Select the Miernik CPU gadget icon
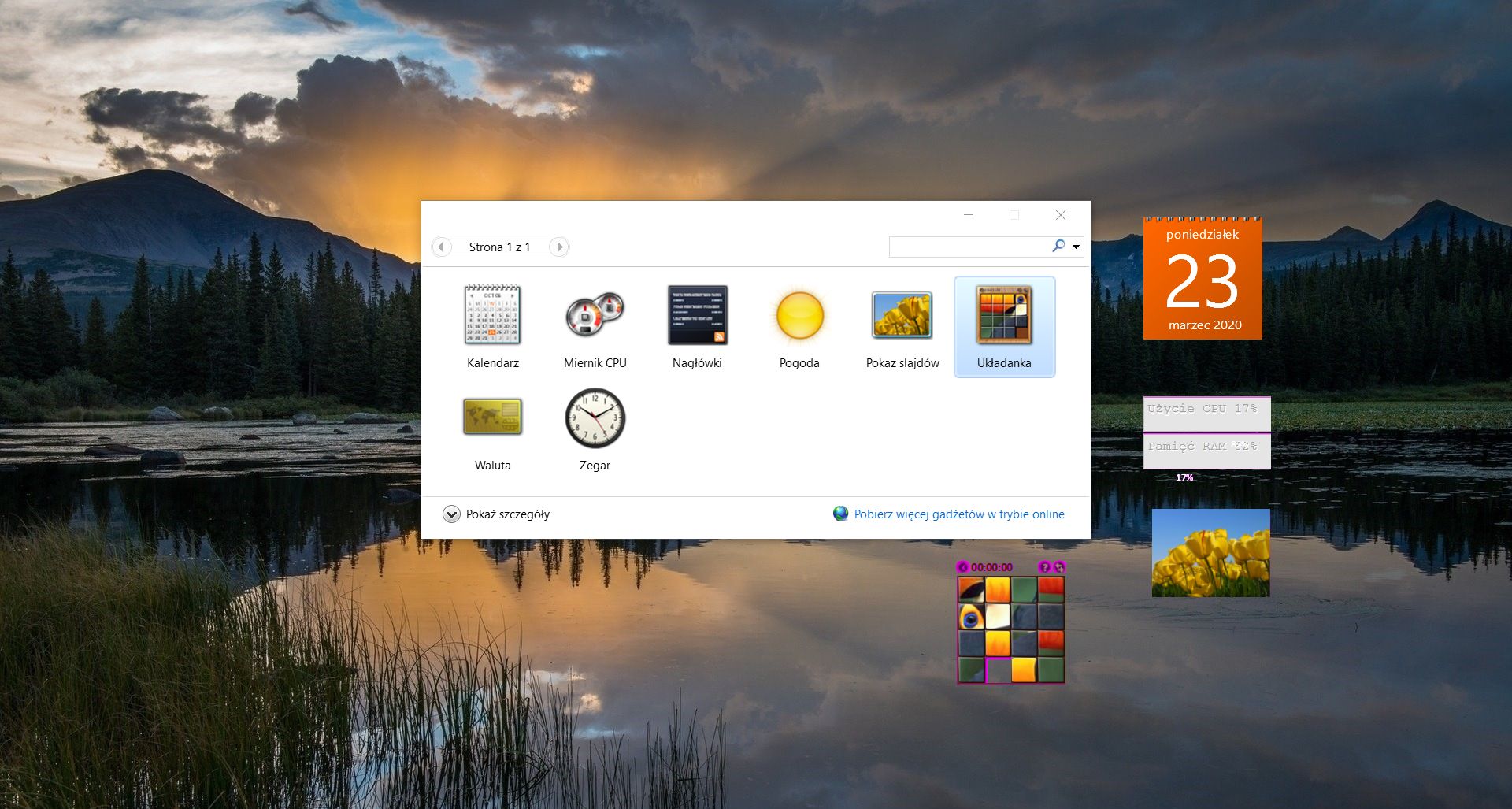This screenshot has height=809, width=1512. point(595,315)
